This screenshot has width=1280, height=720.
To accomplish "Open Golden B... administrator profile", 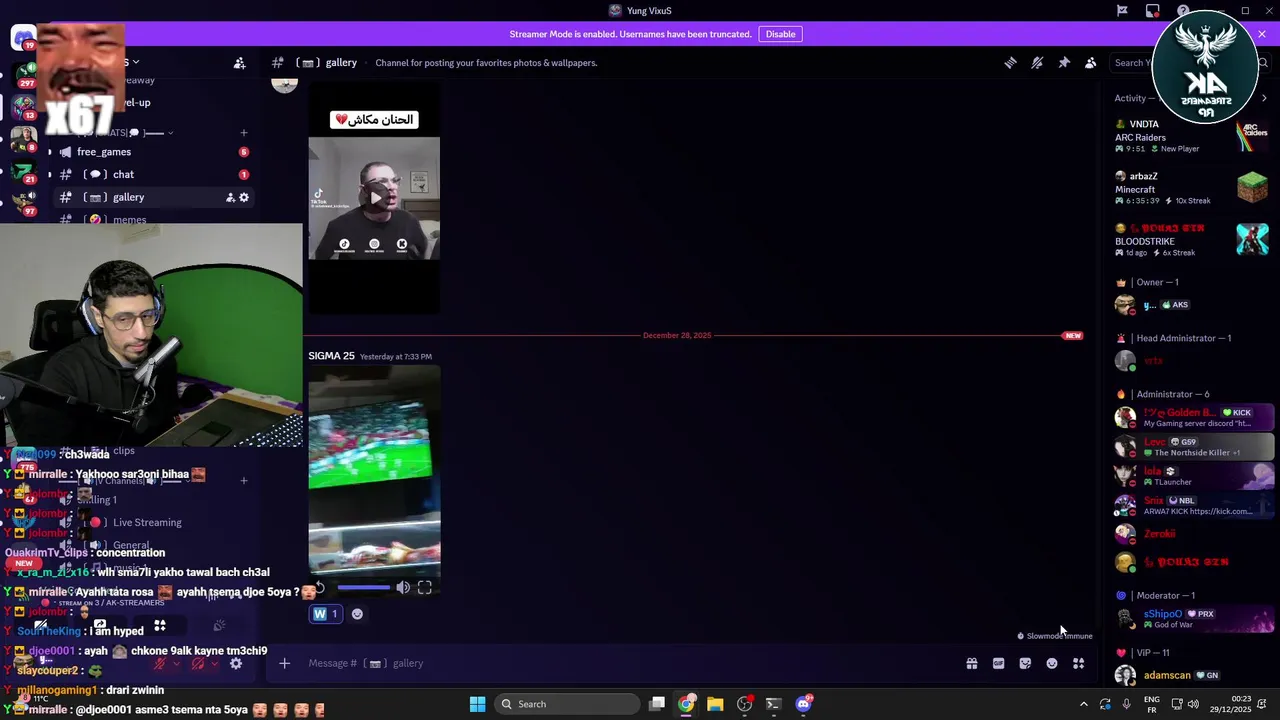I will pyautogui.click(x=1192, y=417).
